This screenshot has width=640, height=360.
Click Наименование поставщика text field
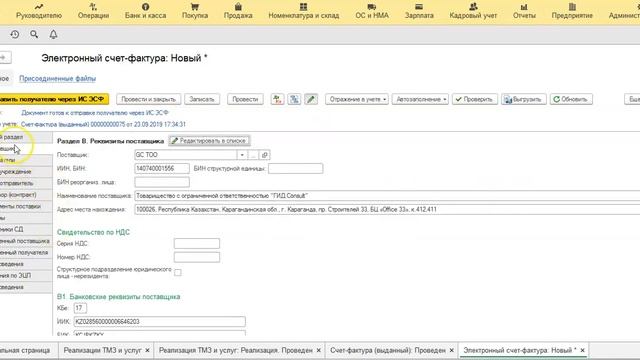pos(387,196)
